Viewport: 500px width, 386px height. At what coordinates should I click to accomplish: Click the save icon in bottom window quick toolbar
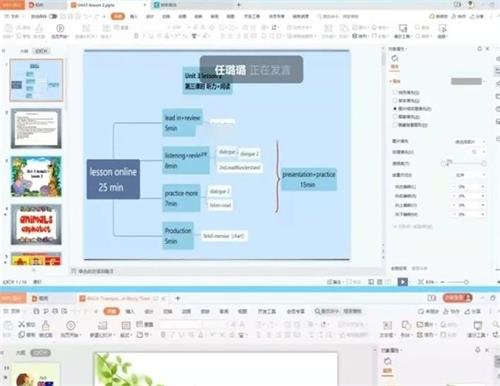(36, 311)
